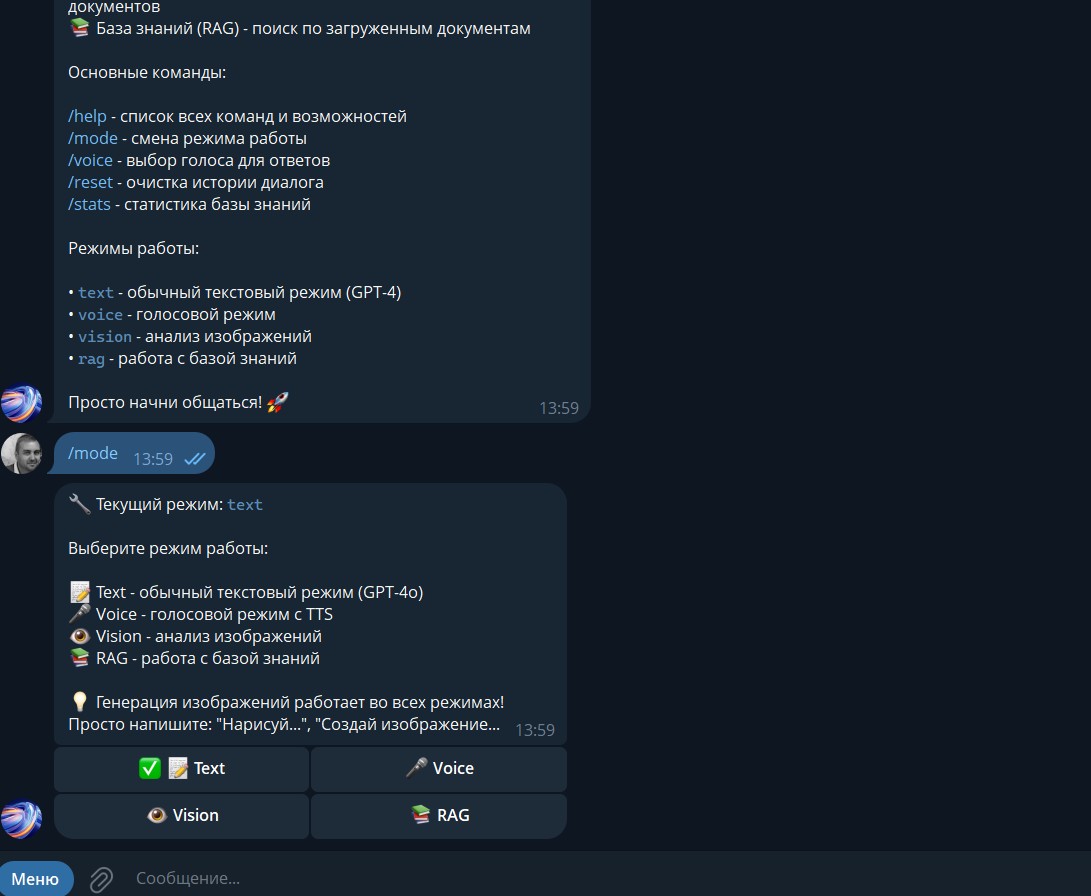Click the paperclip attachment icon
The image size is (1091, 896).
pyautogui.click(x=102, y=879)
